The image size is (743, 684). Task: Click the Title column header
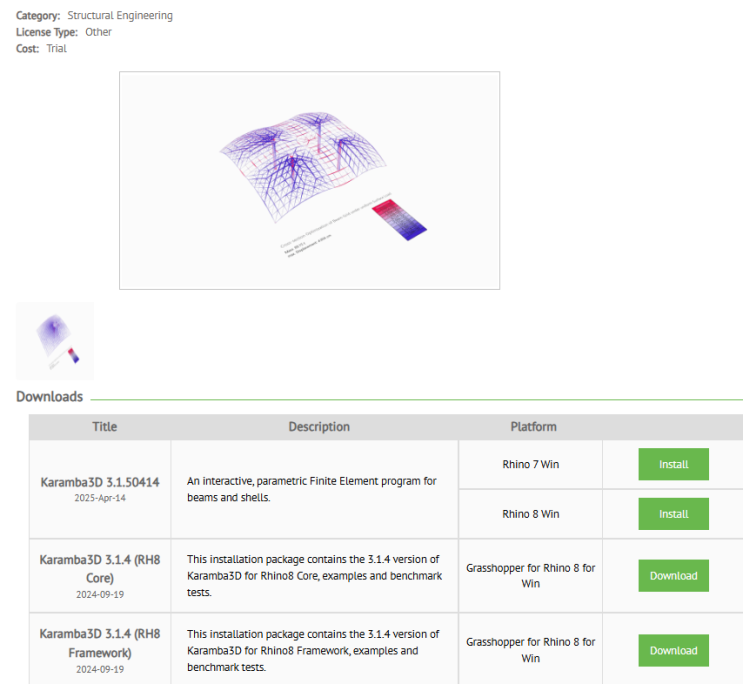[x=105, y=427]
